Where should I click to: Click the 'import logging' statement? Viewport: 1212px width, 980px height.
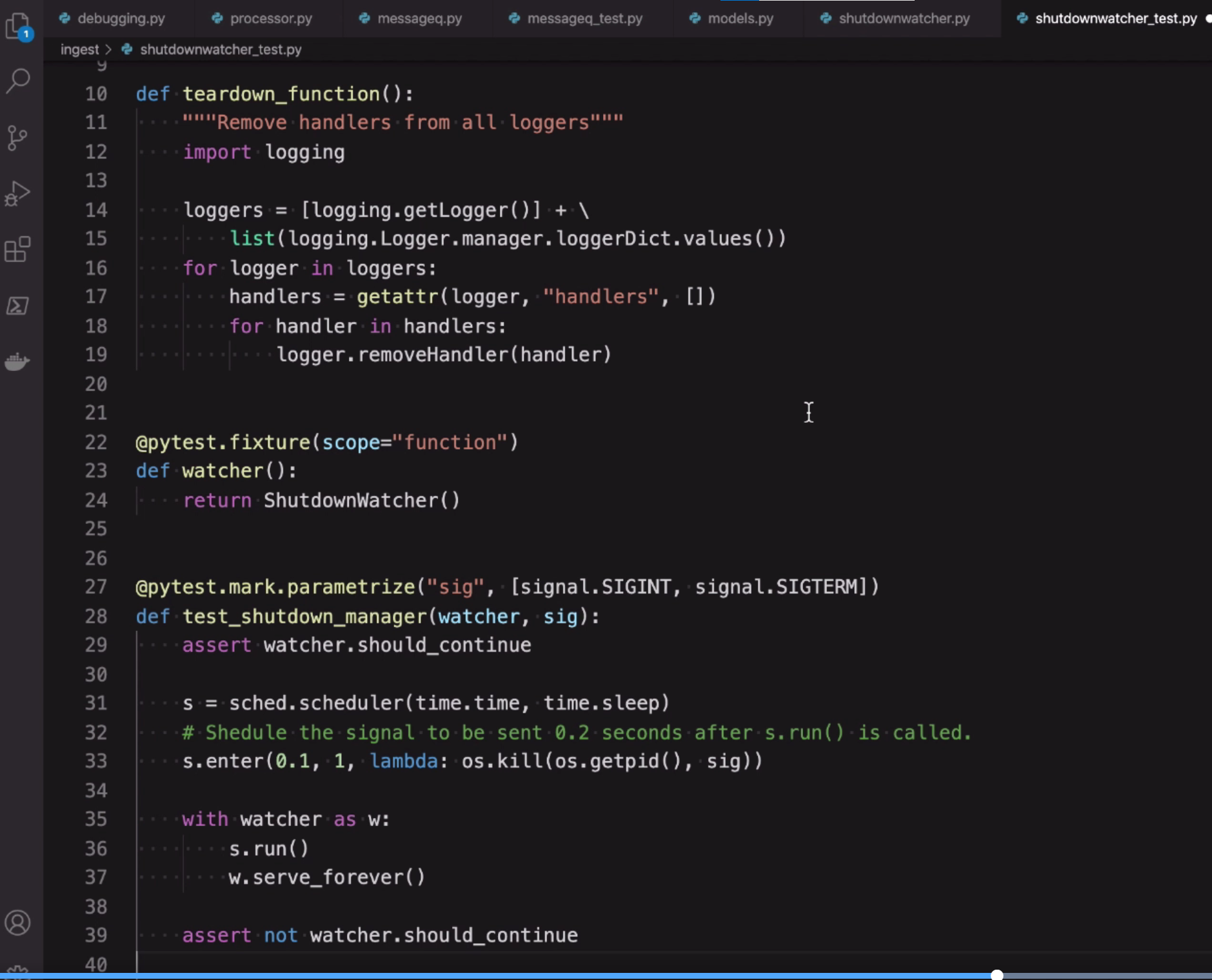click(264, 152)
